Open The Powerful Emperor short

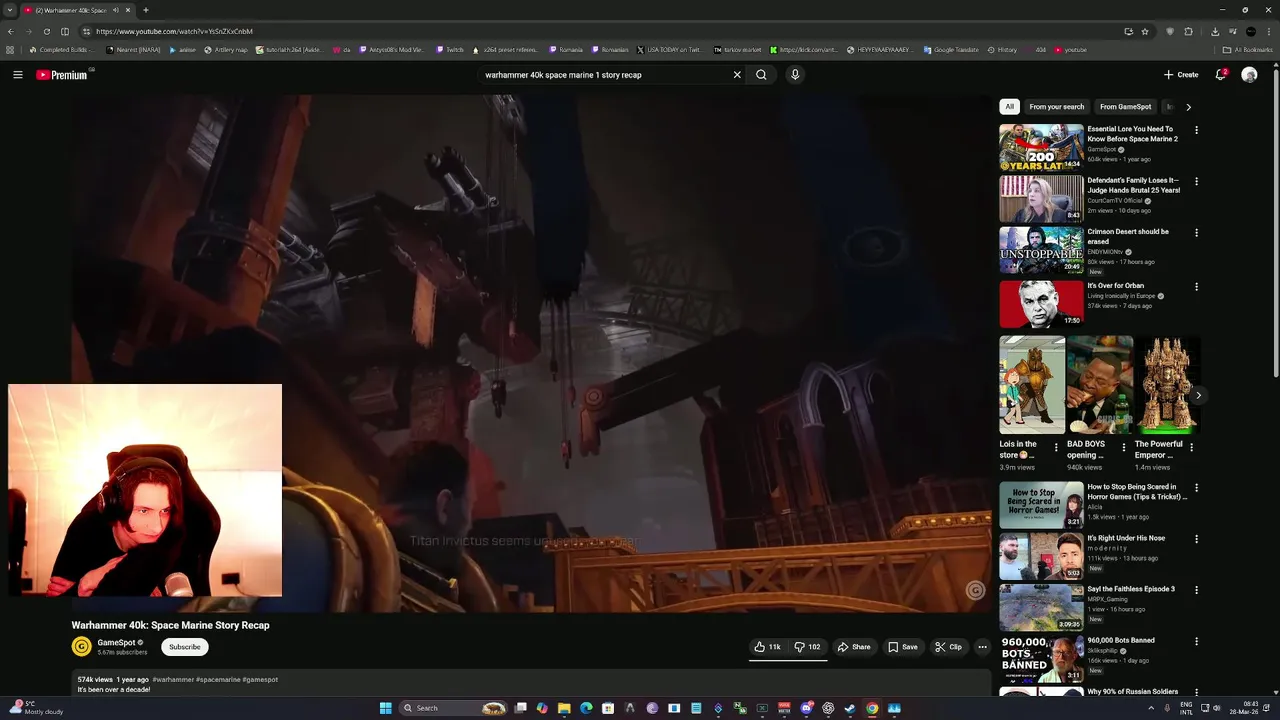[1166, 385]
